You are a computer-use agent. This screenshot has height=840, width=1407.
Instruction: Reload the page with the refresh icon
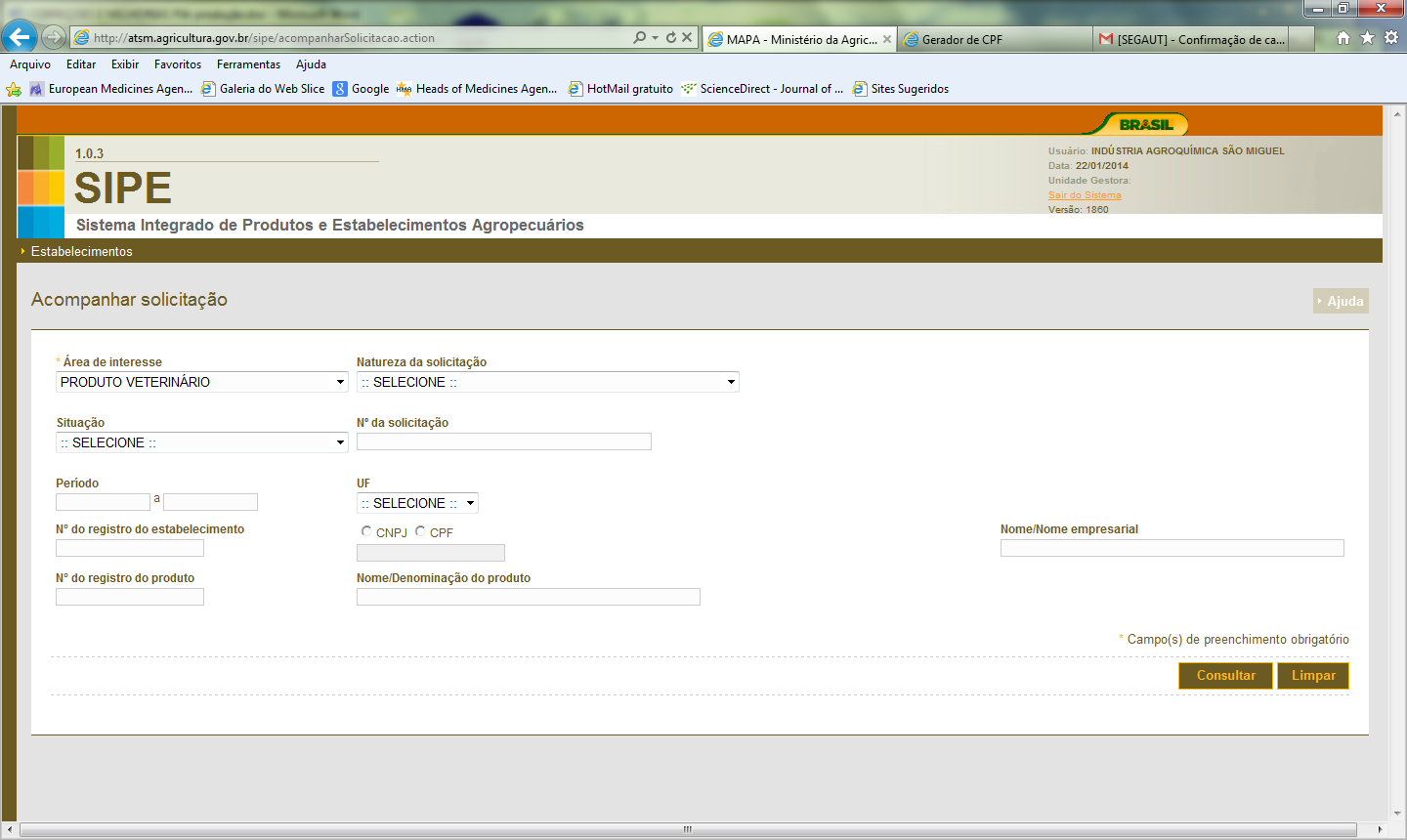671,37
